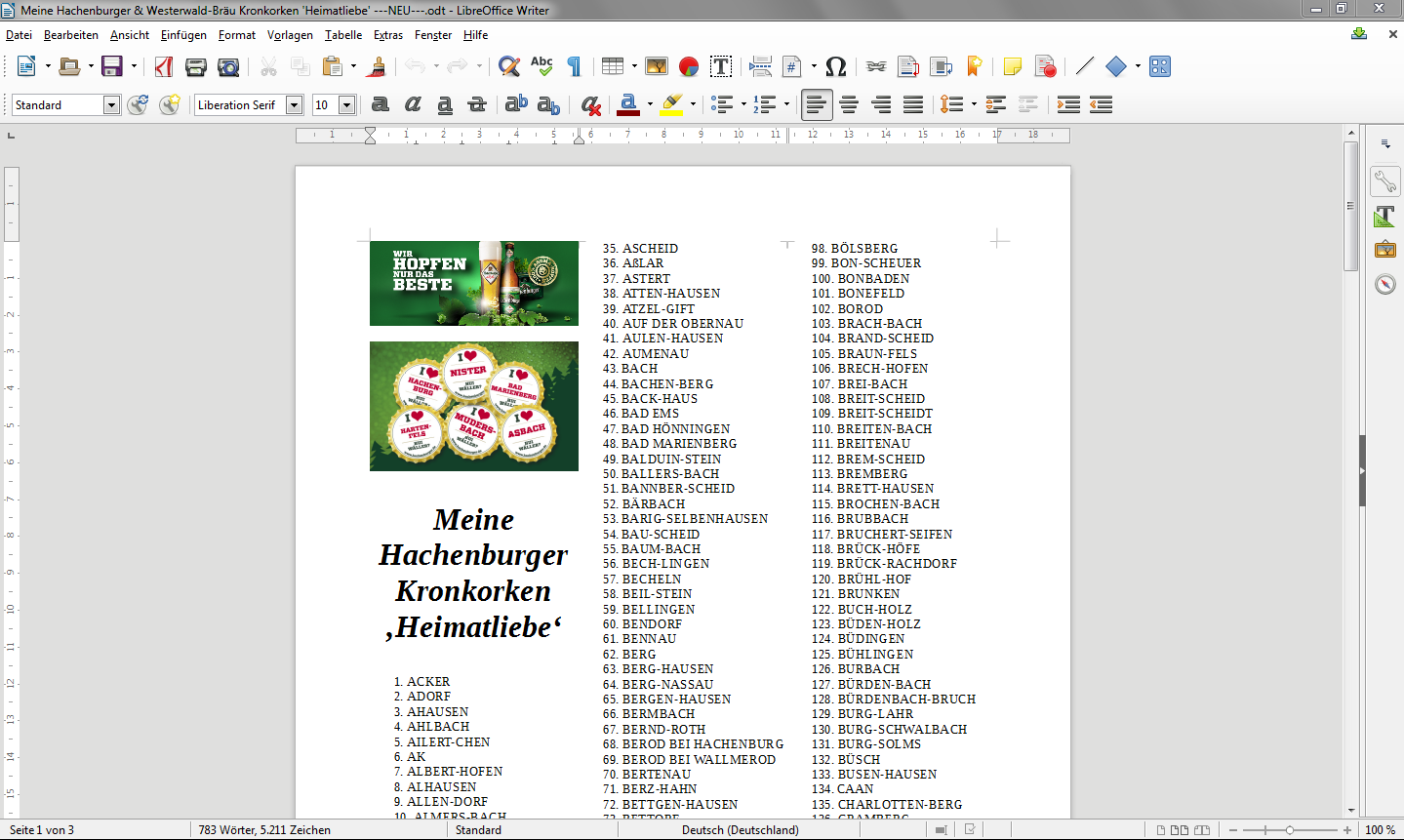Apply the dark red font color
The height and width of the screenshot is (840, 1404).
click(x=628, y=104)
